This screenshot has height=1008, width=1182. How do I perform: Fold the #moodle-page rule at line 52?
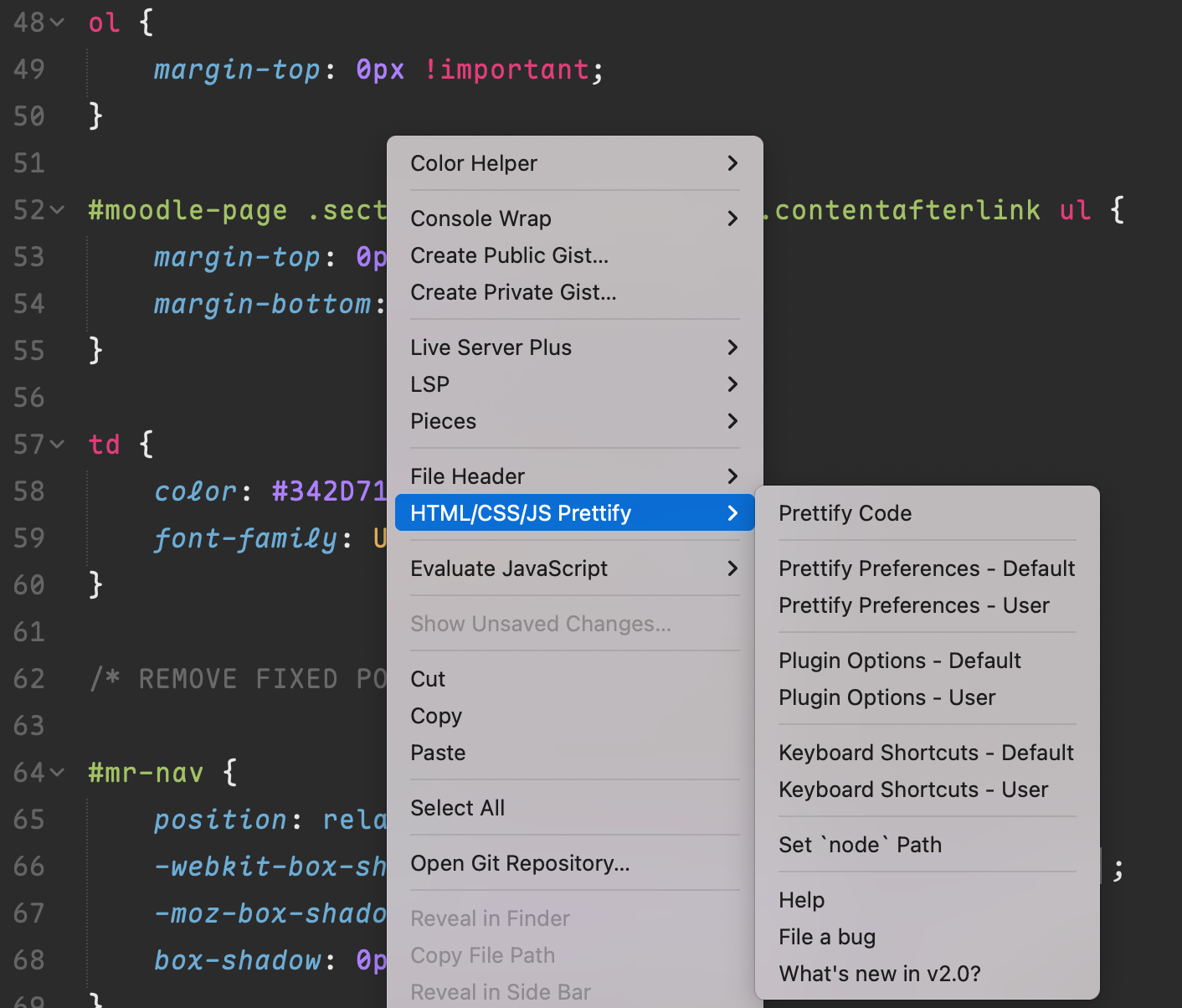[57, 210]
